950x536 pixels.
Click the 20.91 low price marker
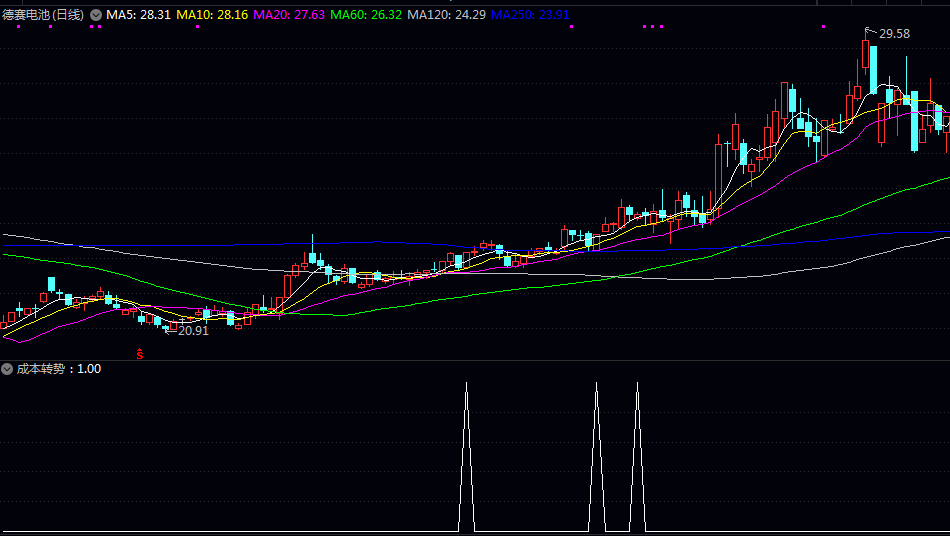(193, 331)
